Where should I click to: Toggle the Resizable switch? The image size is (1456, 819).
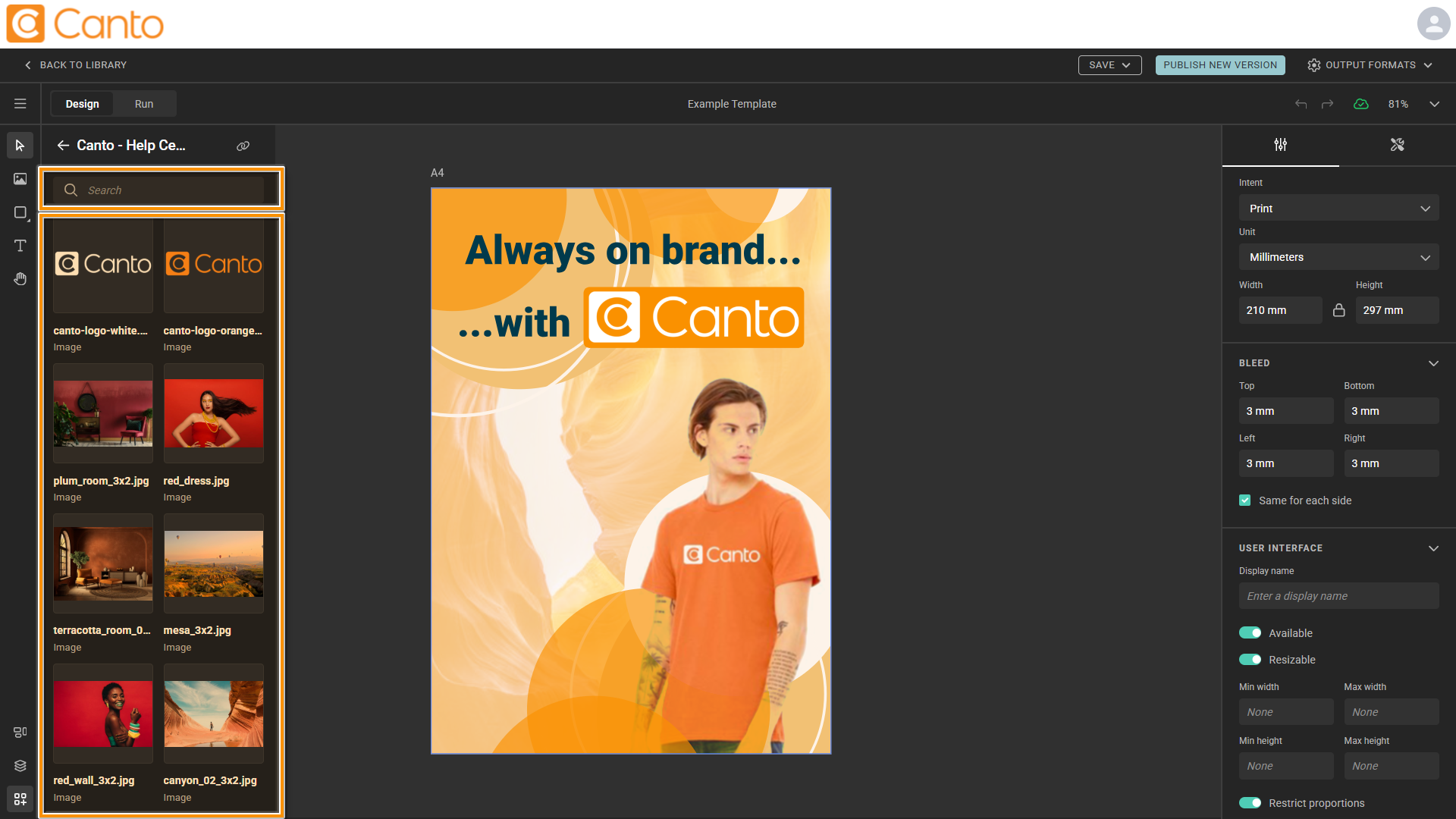click(x=1250, y=660)
